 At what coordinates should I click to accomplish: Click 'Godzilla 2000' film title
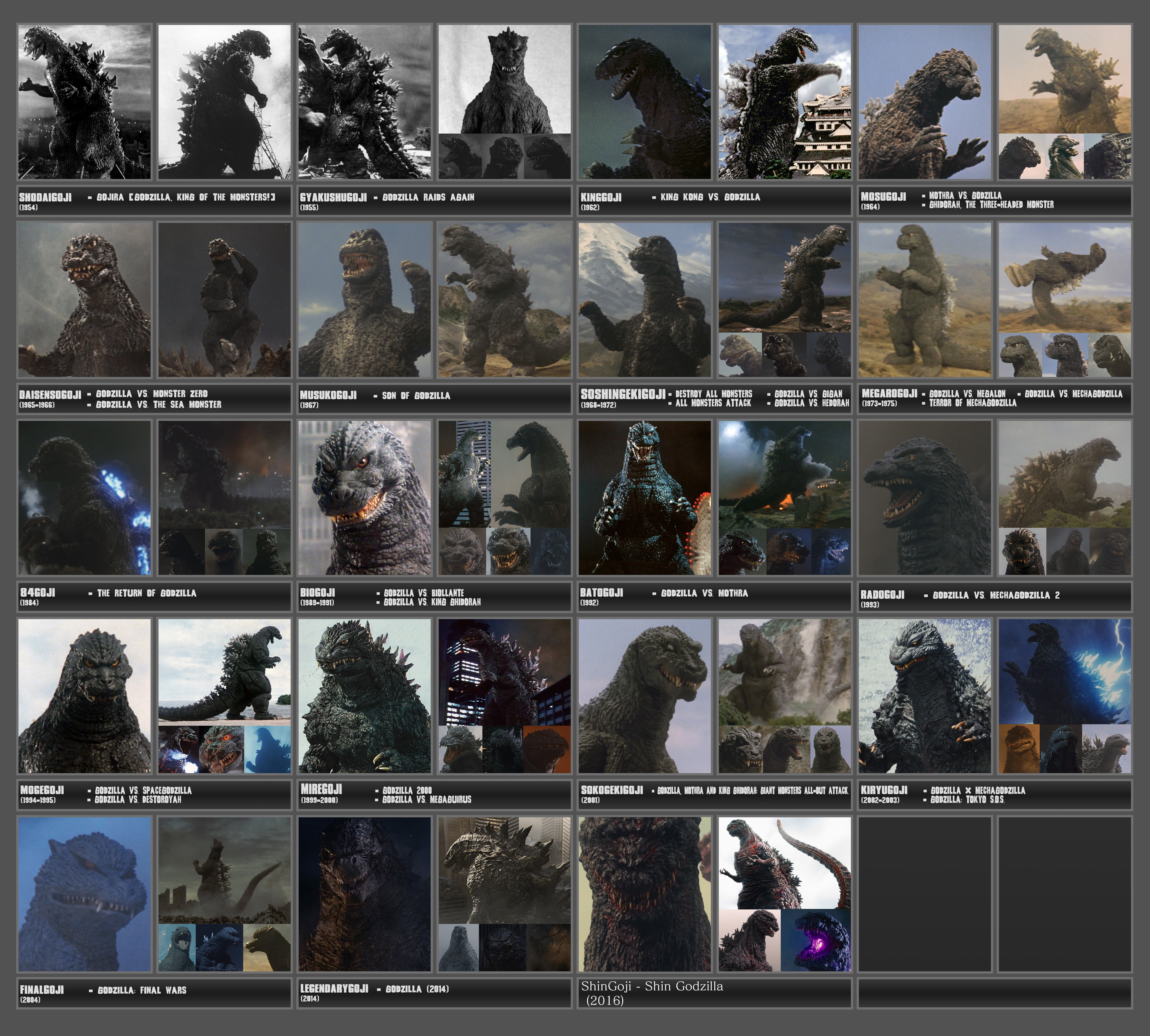(x=407, y=790)
